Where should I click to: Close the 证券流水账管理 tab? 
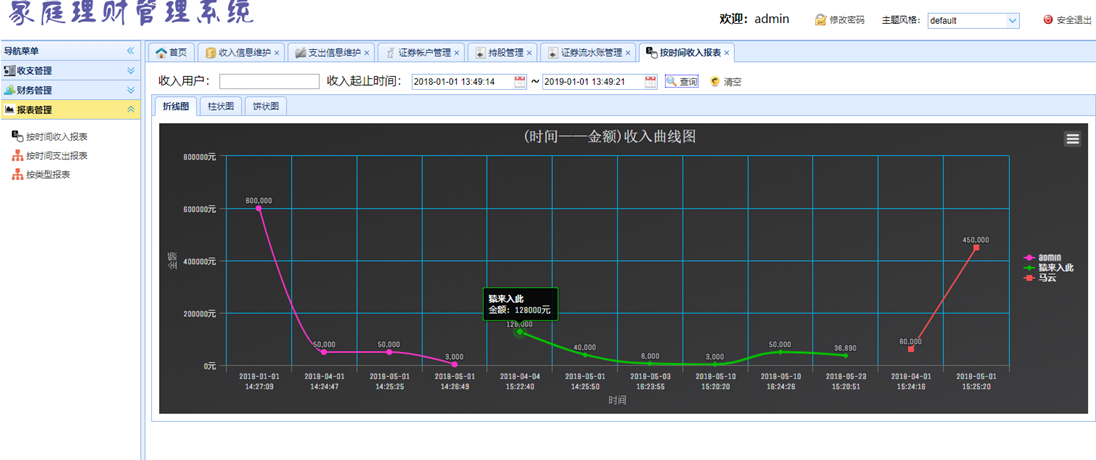tap(628, 53)
